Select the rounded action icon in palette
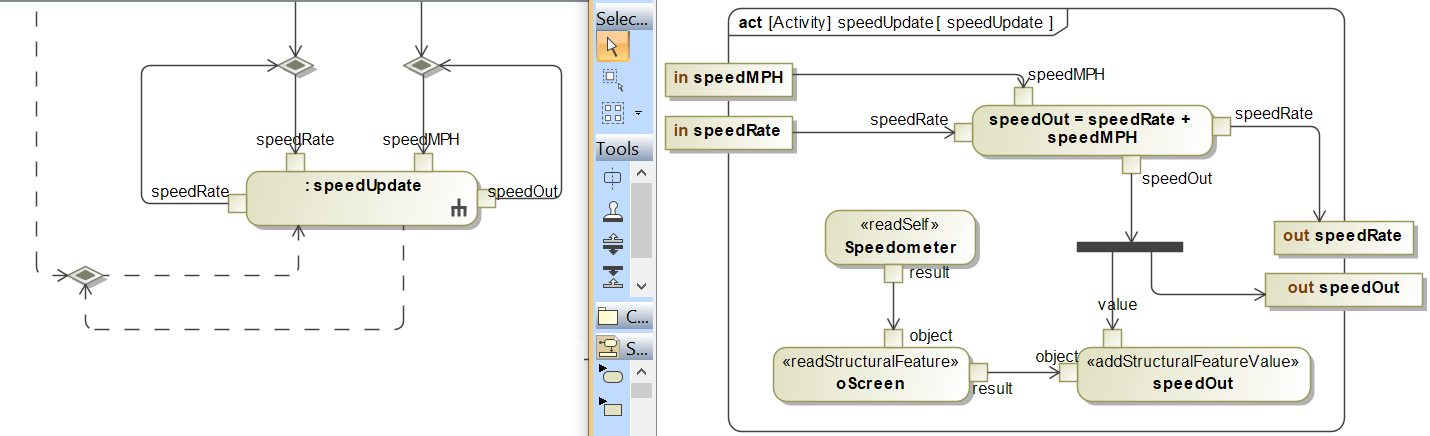Viewport: 1430px width, 436px height. click(611, 377)
